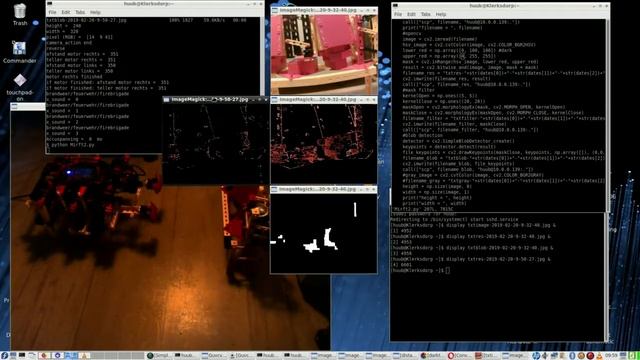Click the 'Accompanying' output line in terminal

(x=74, y=139)
